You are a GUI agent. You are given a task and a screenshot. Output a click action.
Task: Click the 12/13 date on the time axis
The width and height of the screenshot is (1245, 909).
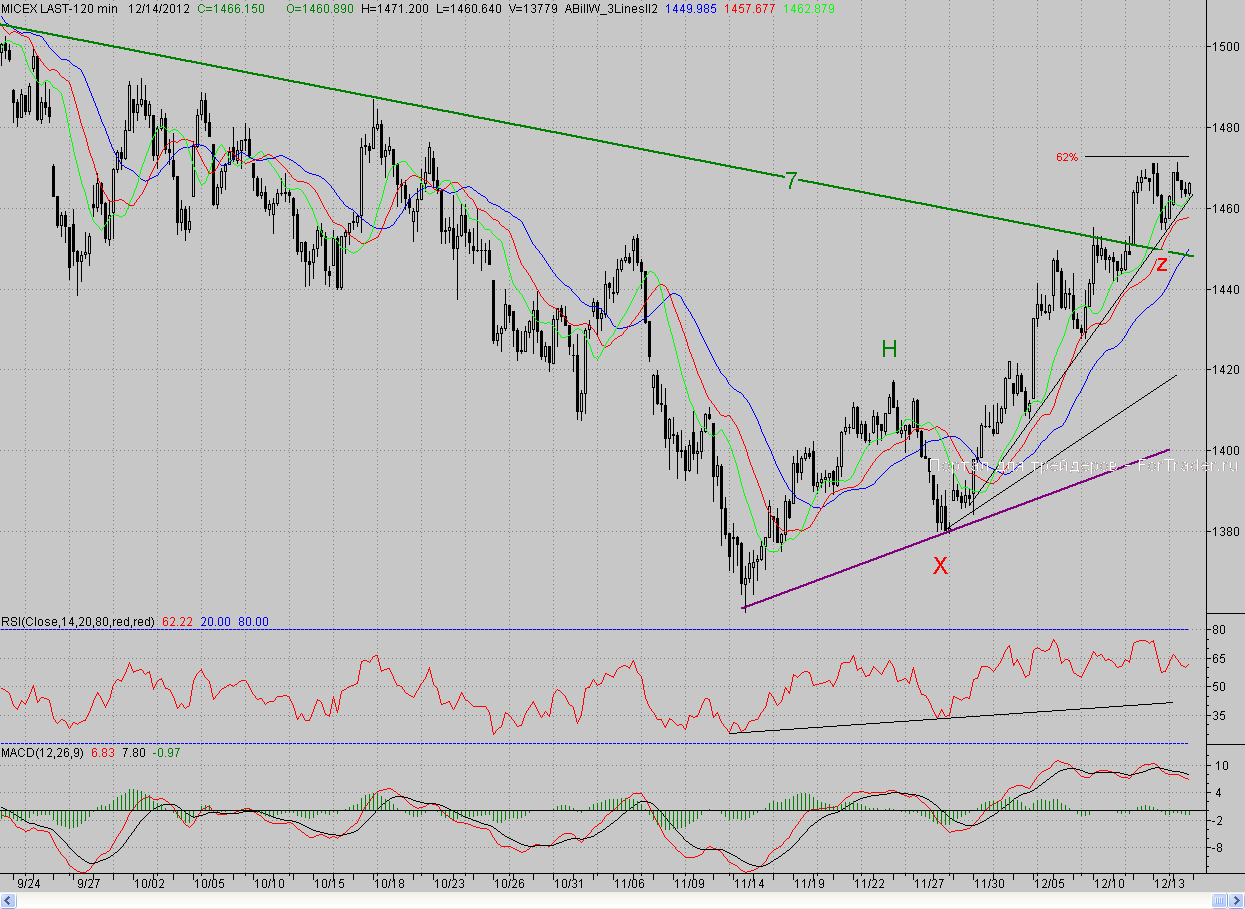tap(1170, 883)
